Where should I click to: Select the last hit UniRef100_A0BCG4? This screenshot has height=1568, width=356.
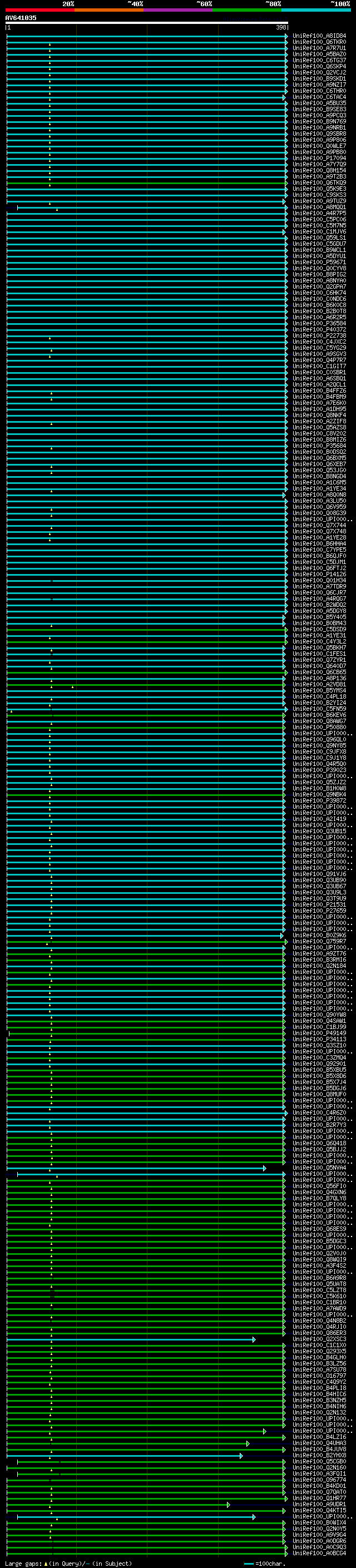tap(319, 1554)
